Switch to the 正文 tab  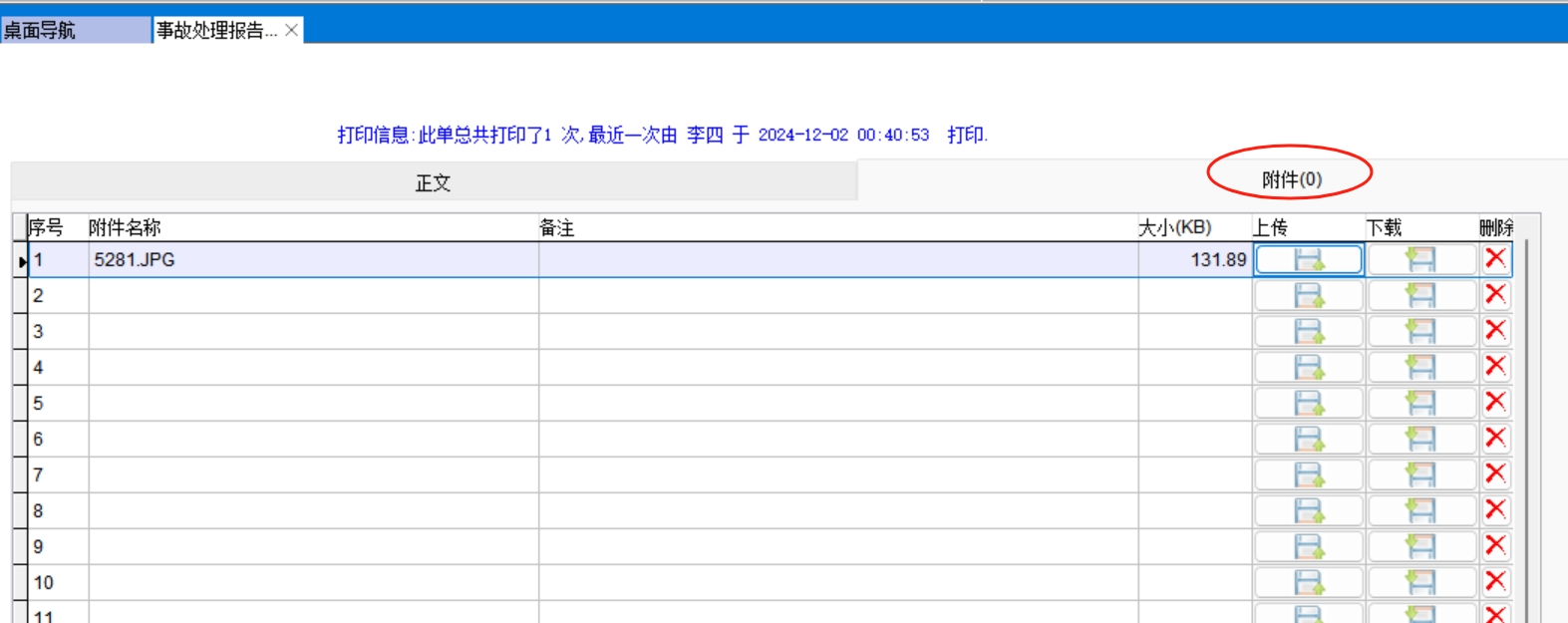coord(433,182)
